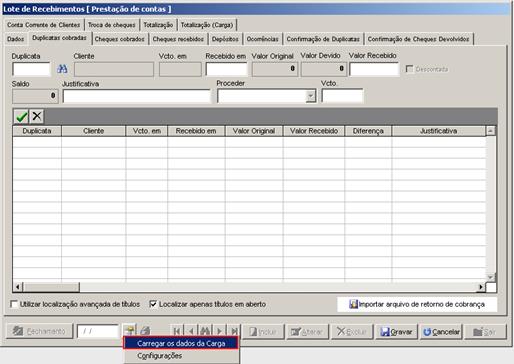Confirm entry with the green checkmark button
514x364 pixels.
click(x=21, y=116)
